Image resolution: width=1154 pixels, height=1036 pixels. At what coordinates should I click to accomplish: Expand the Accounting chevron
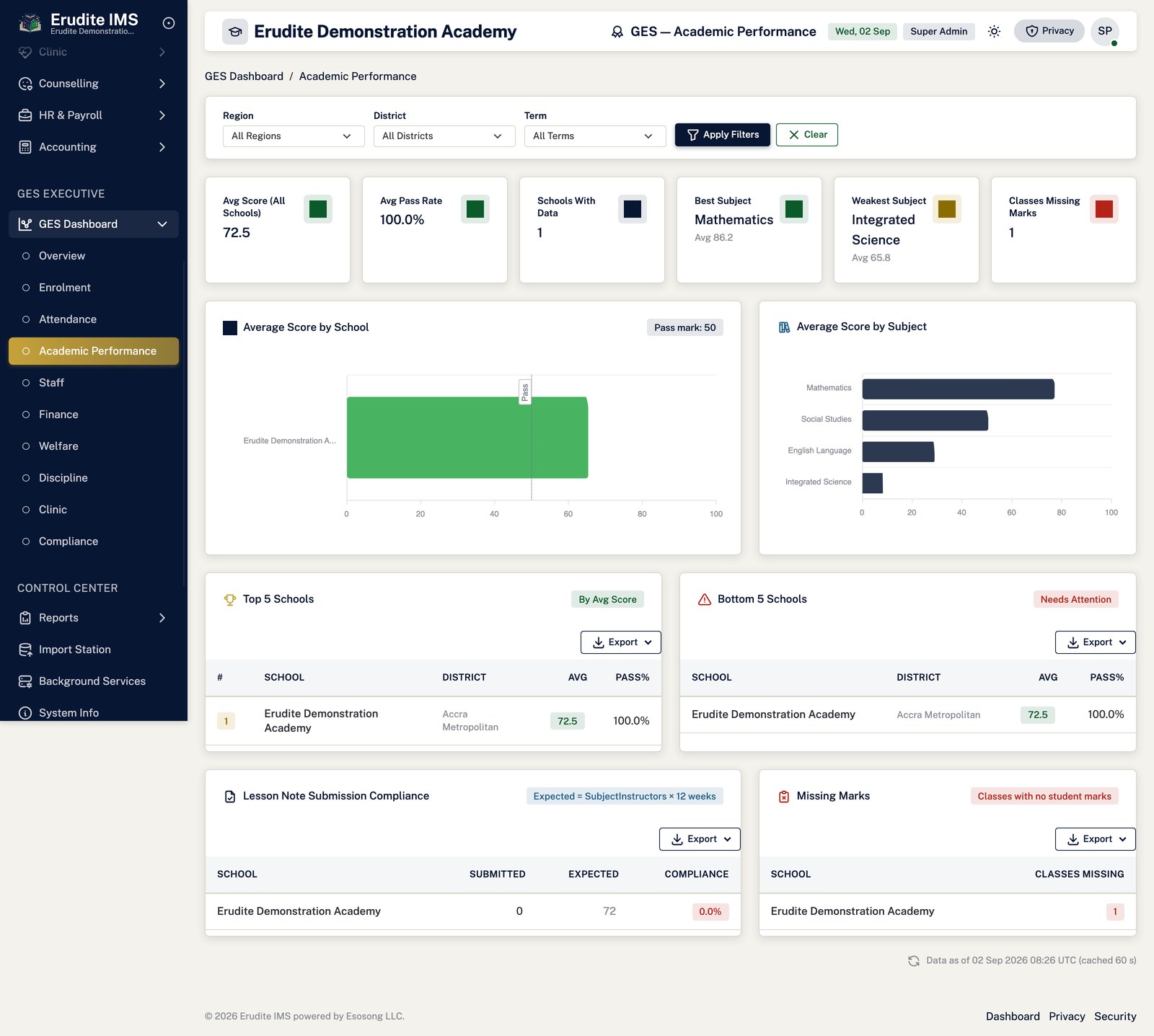coord(162,147)
